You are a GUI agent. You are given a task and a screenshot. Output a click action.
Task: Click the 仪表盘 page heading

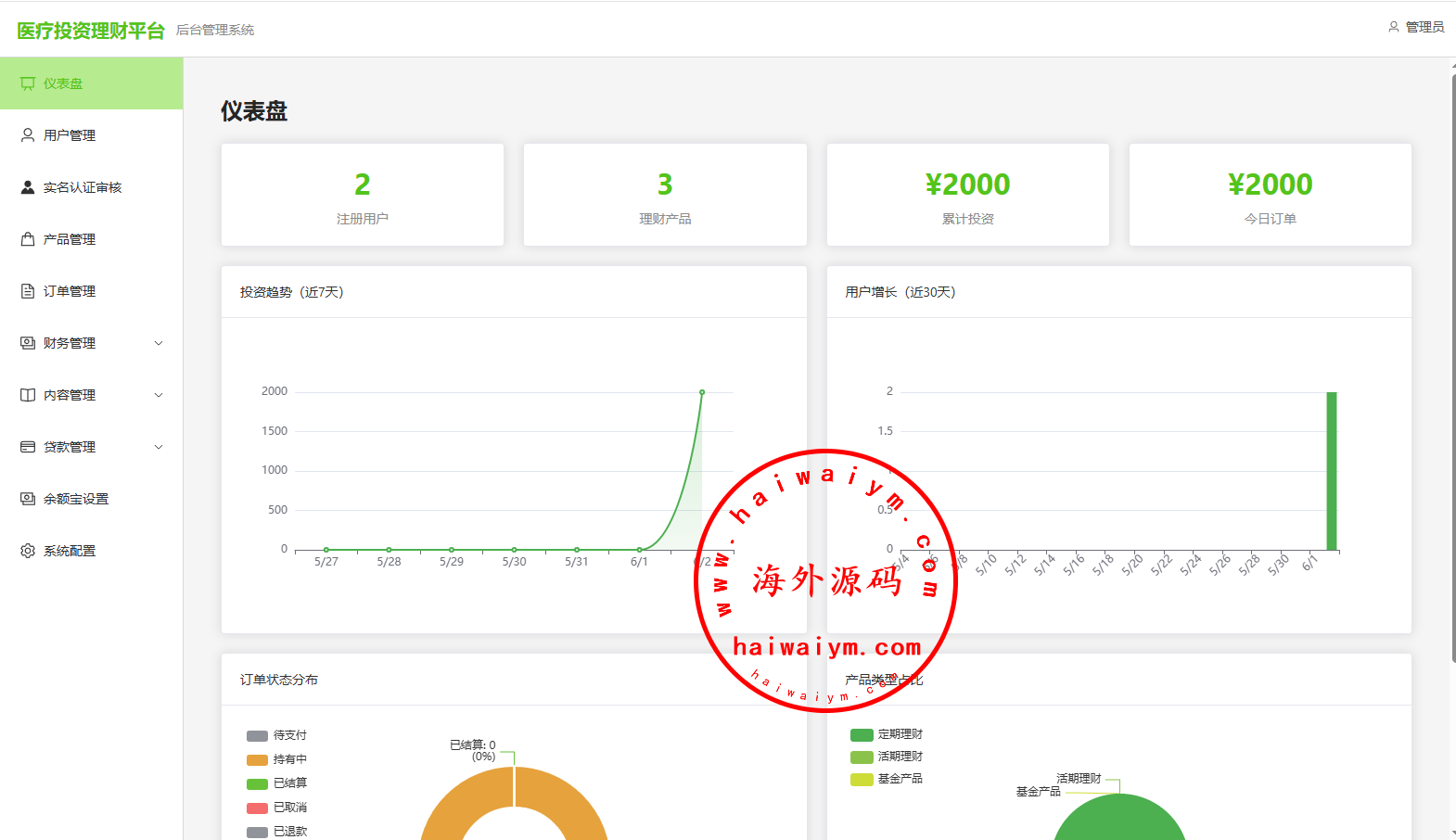(x=254, y=111)
